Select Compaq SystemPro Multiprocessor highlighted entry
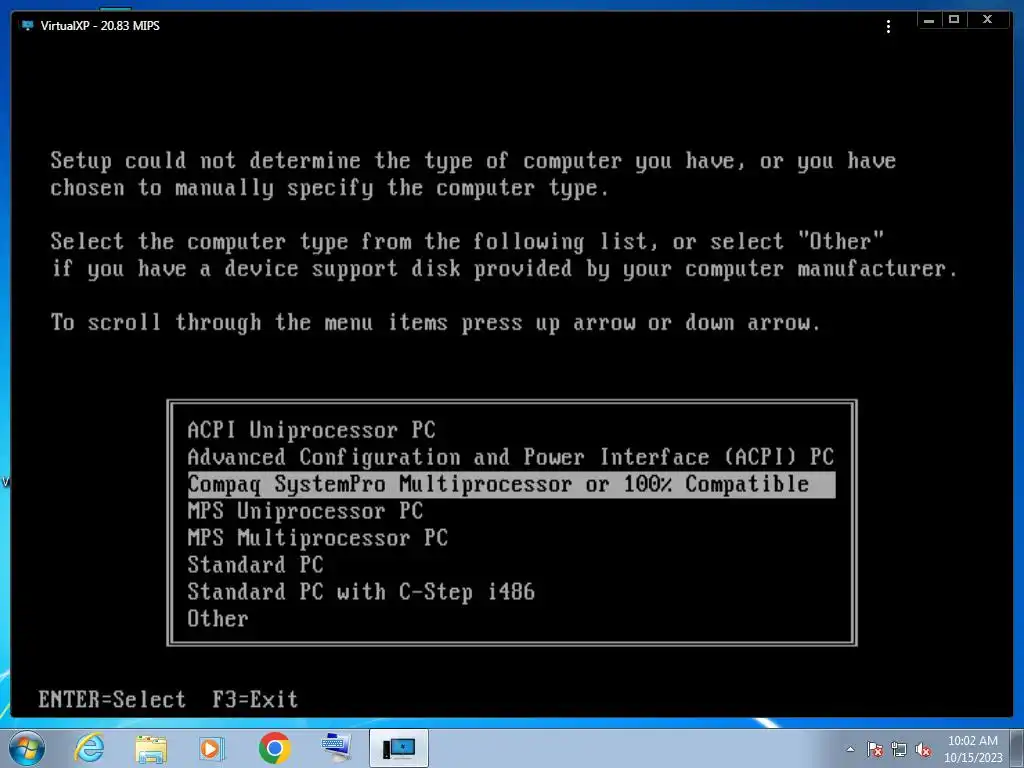This screenshot has height=768, width=1024. click(511, 484)
